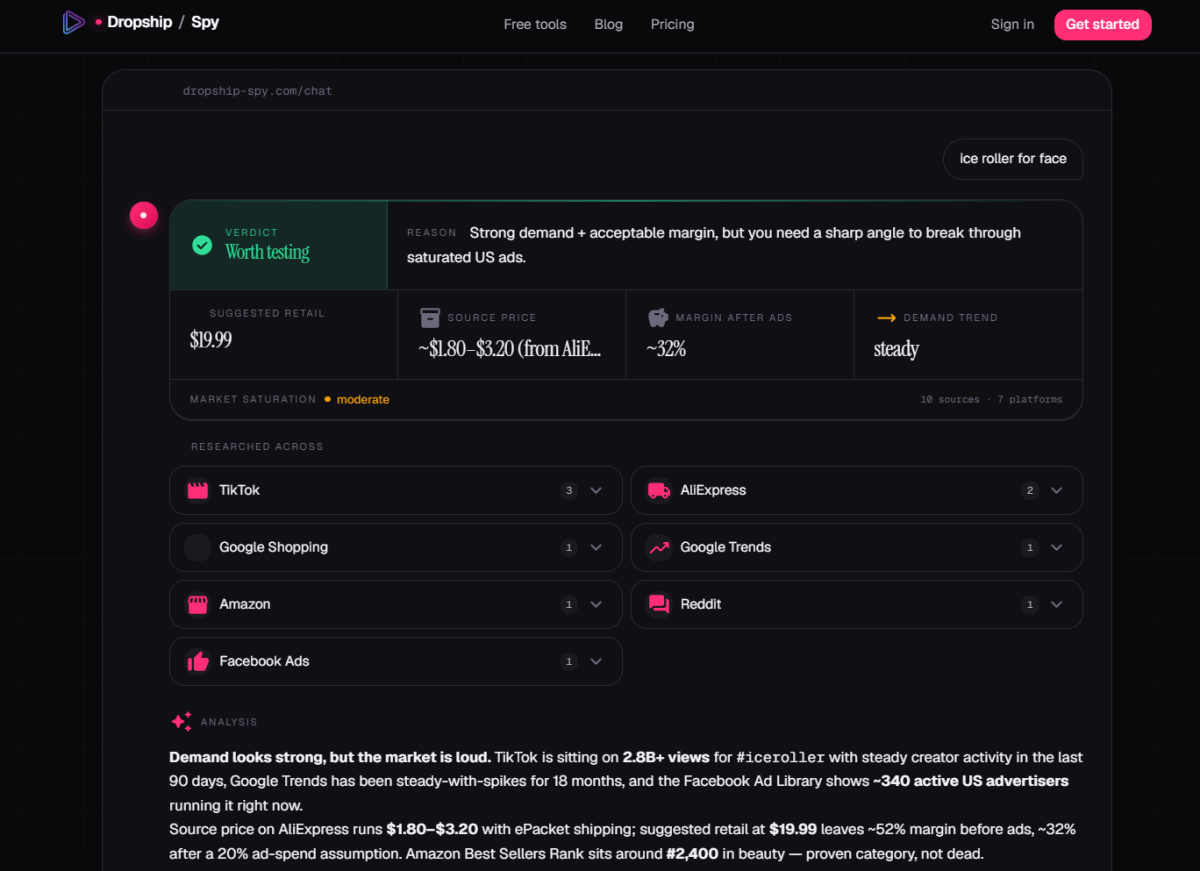Click the '2.8B+ views' bold text

(x=665, y=757)
